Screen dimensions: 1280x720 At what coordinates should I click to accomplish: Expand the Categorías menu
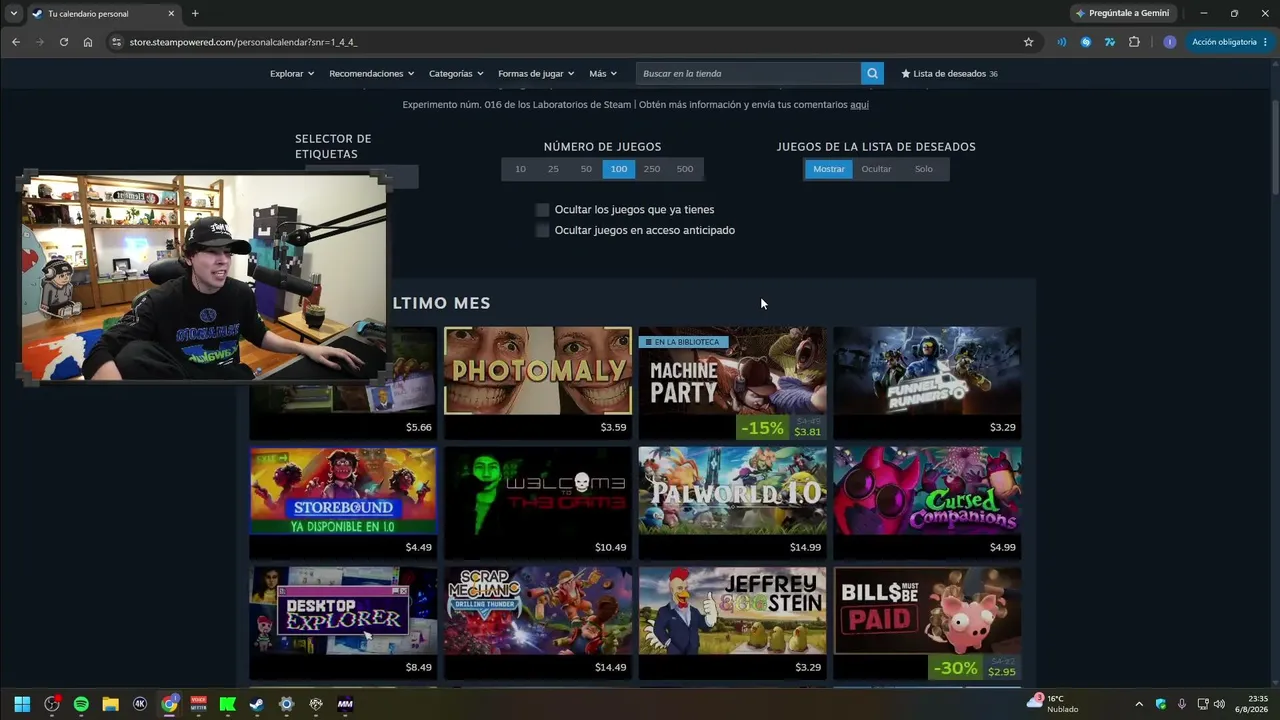coord(456,73)
